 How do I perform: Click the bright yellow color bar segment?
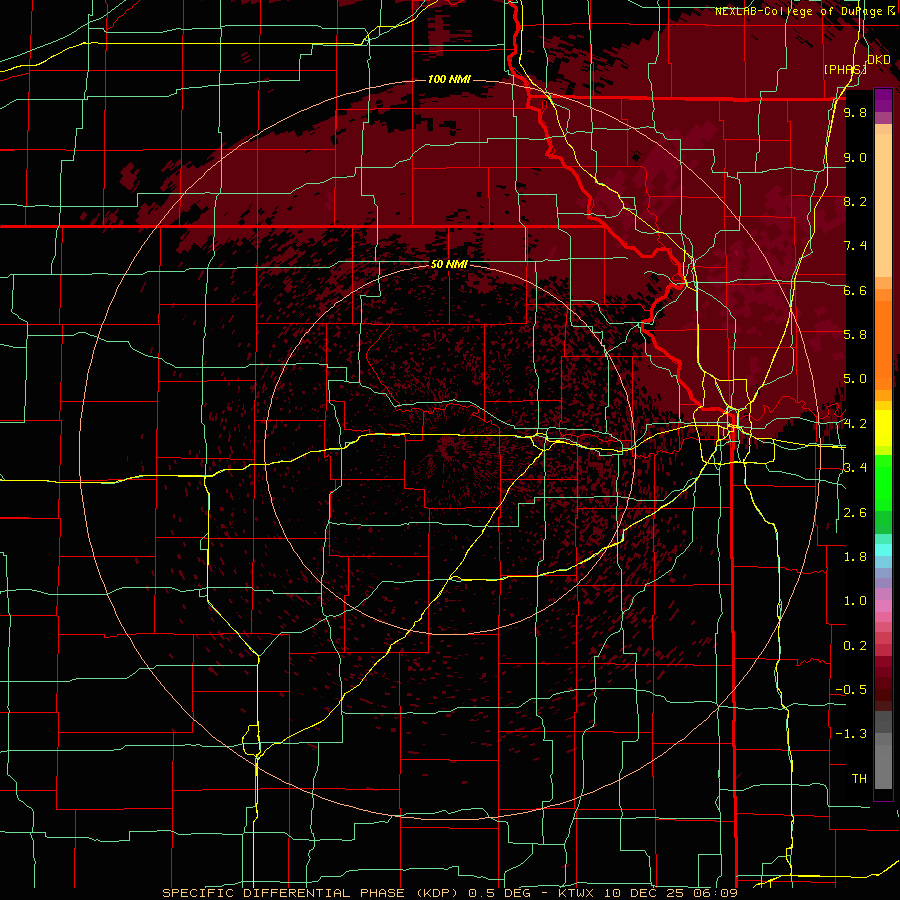(x=883, y=428)
